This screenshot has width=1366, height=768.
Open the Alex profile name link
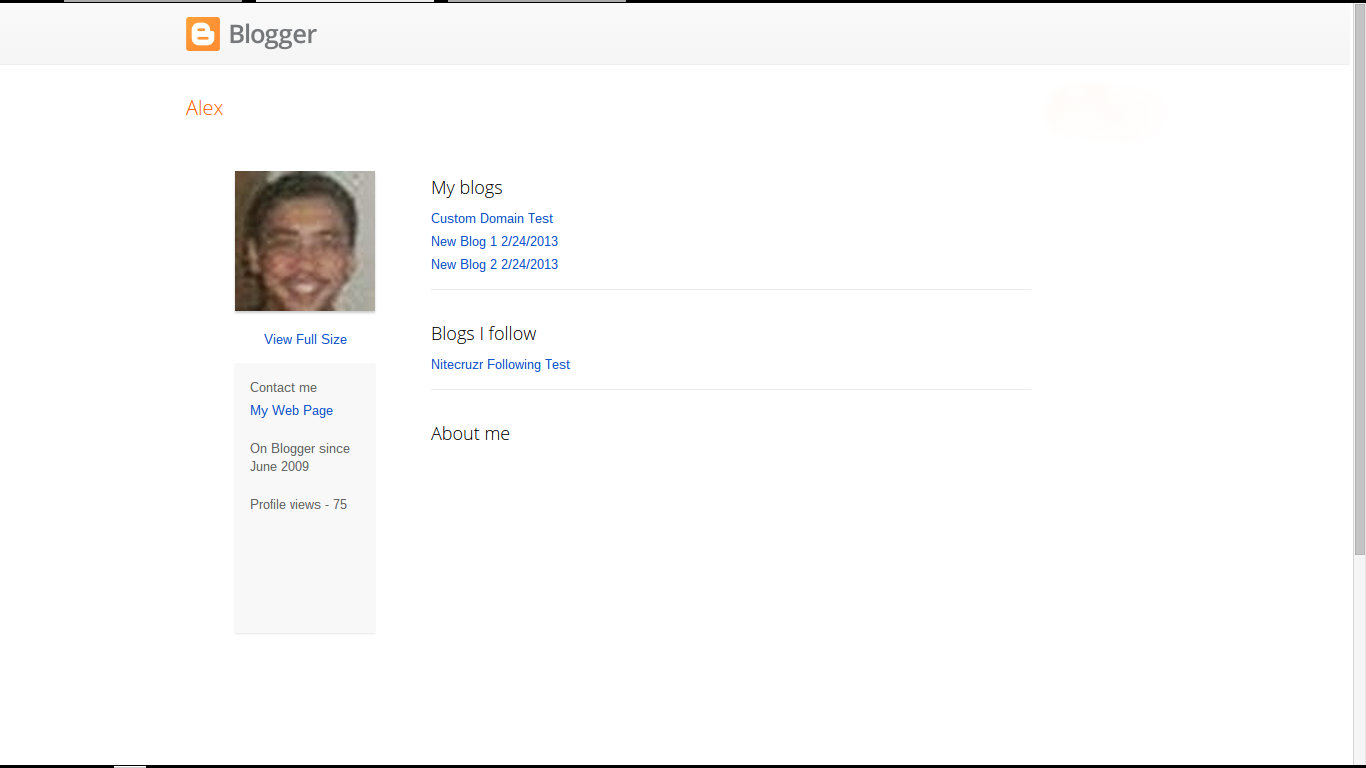click(x=204, y=108)
